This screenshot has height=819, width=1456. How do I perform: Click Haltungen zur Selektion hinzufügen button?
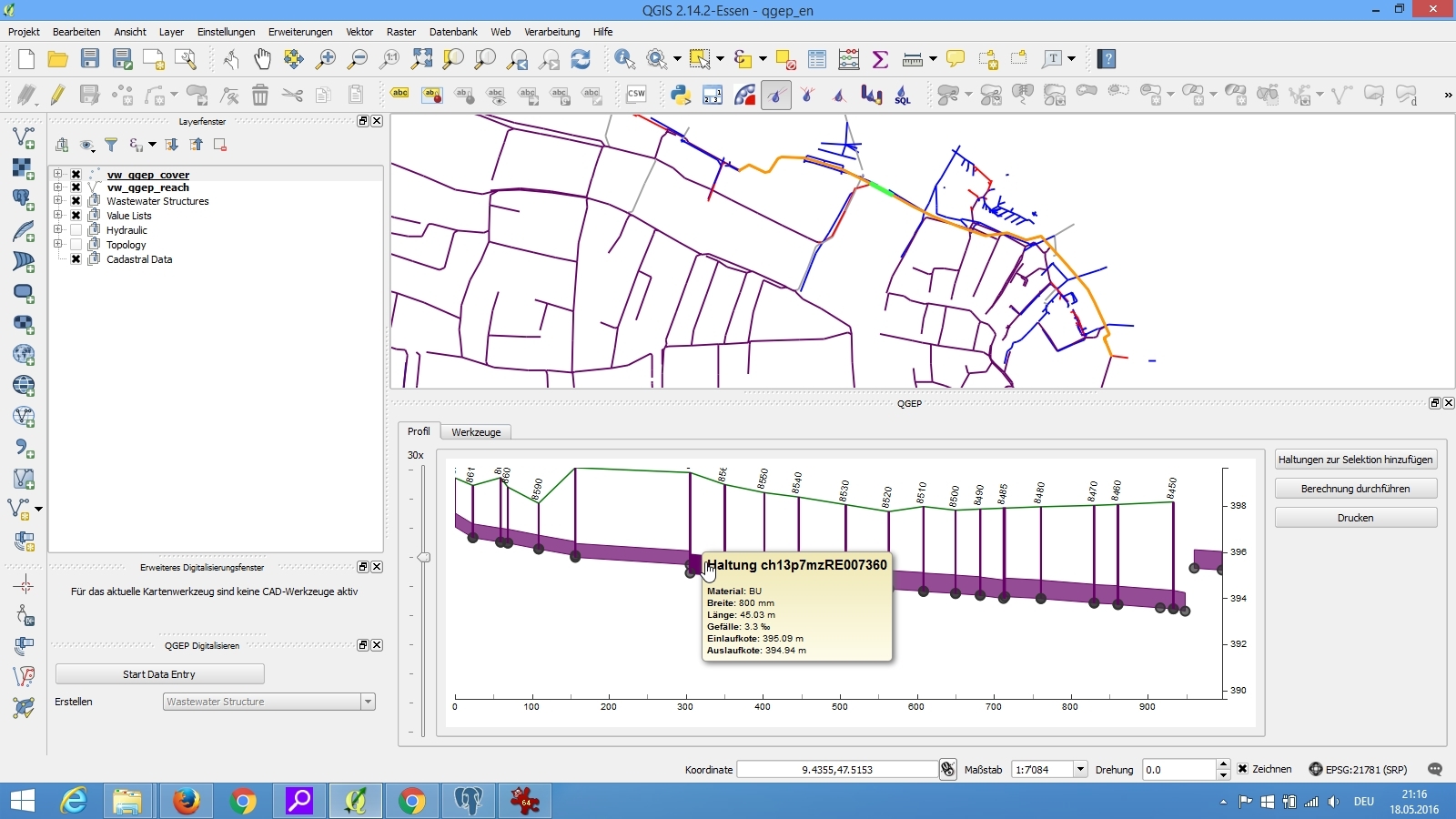click(x=1356, y=460)
